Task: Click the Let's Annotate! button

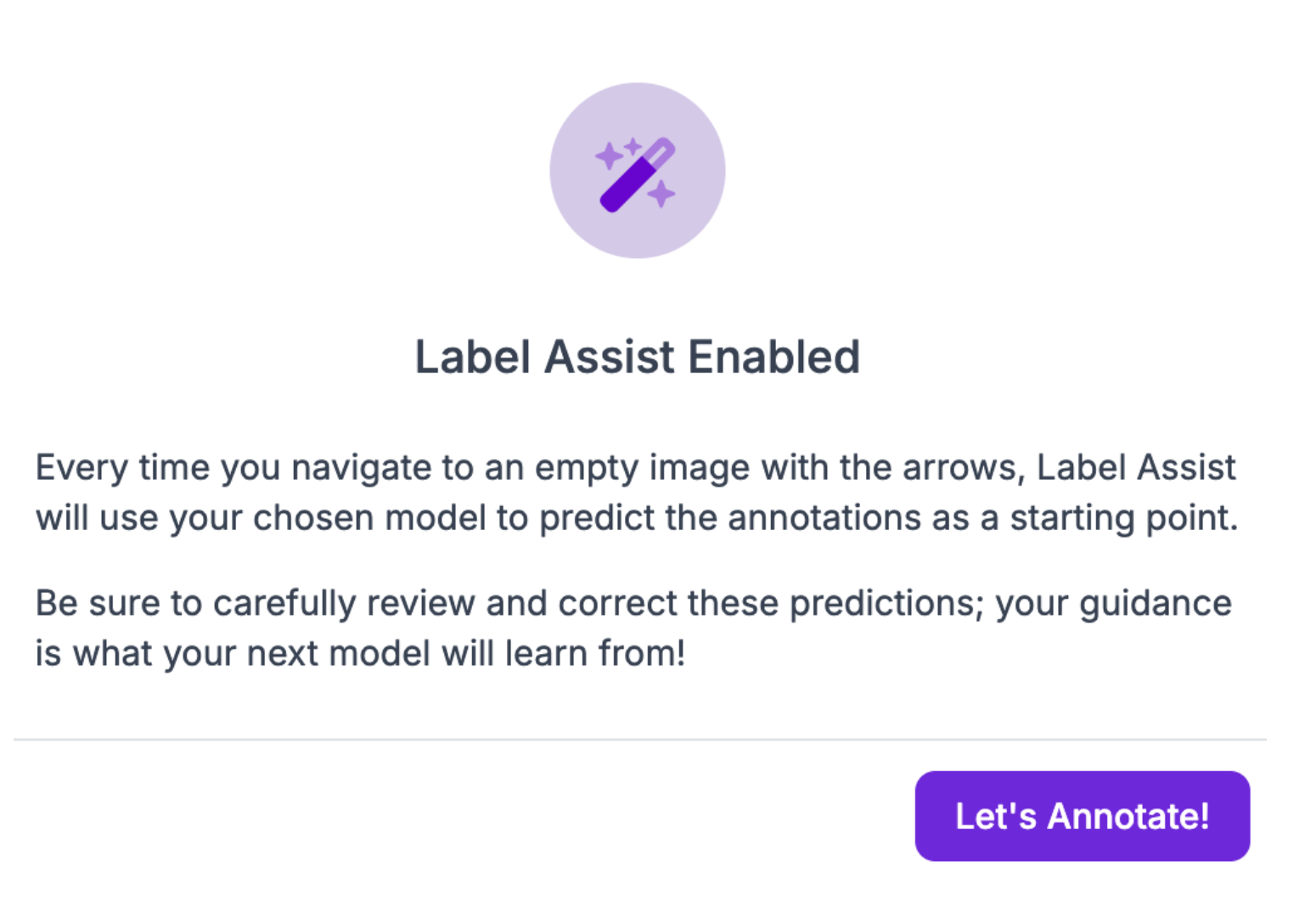Action: [x=1082, y=816]
